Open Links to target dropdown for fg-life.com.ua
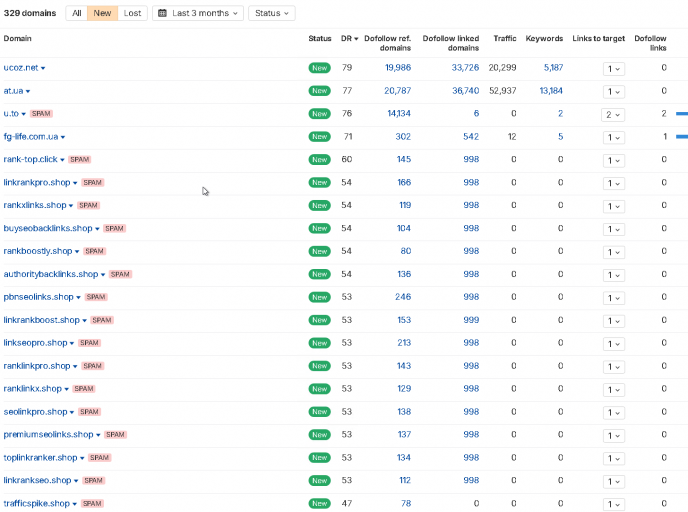Screen dimensions: 688x512 click(613, 137)
